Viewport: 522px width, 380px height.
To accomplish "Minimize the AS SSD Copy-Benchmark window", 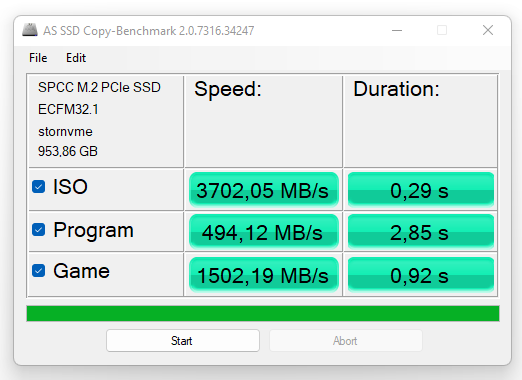I will [397, 30].
